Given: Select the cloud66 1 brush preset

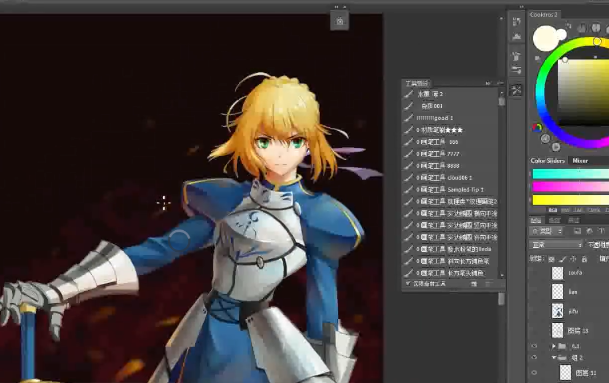Looking at the screenshot, I should (450, 178).
